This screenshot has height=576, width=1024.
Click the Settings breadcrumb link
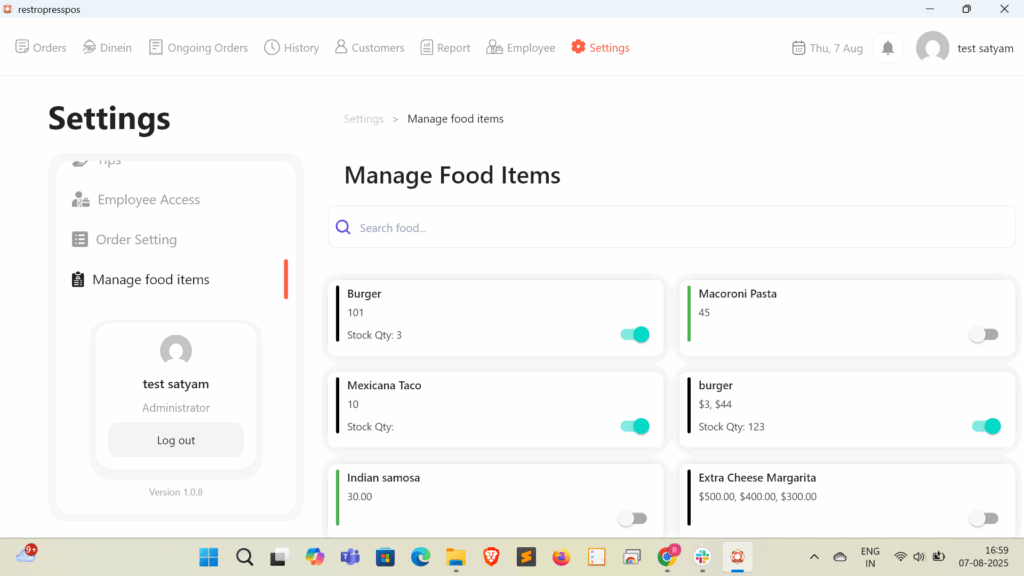pyautogui.click(x=363, y=119)
